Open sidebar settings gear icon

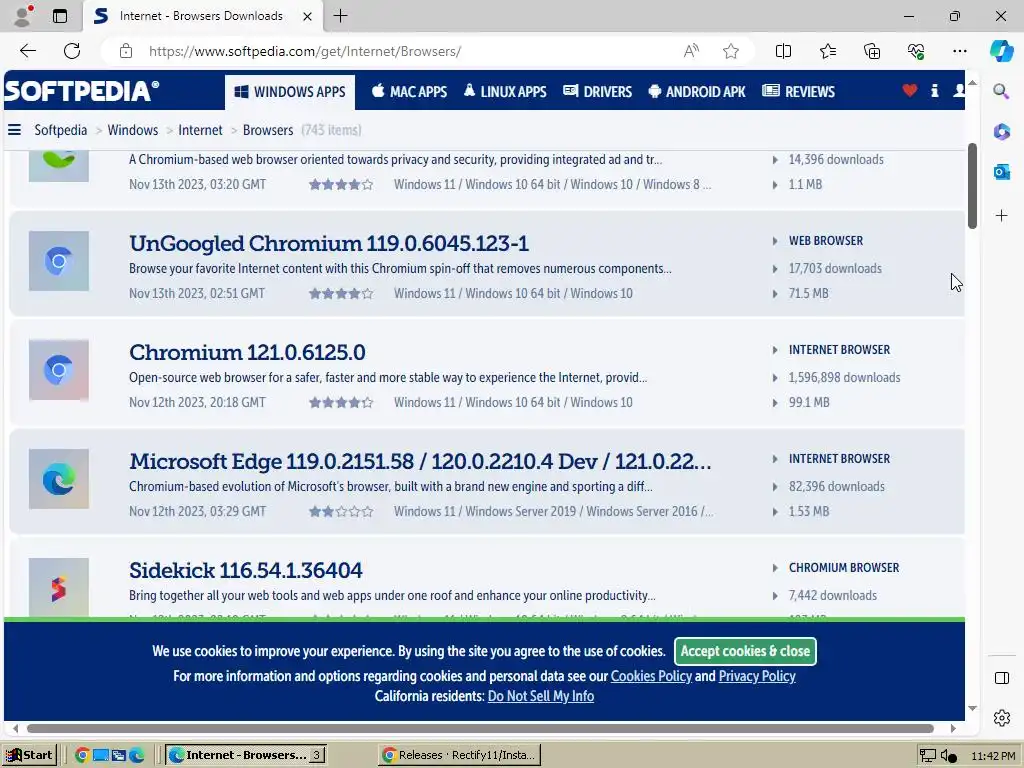[x=1001, y=718]
